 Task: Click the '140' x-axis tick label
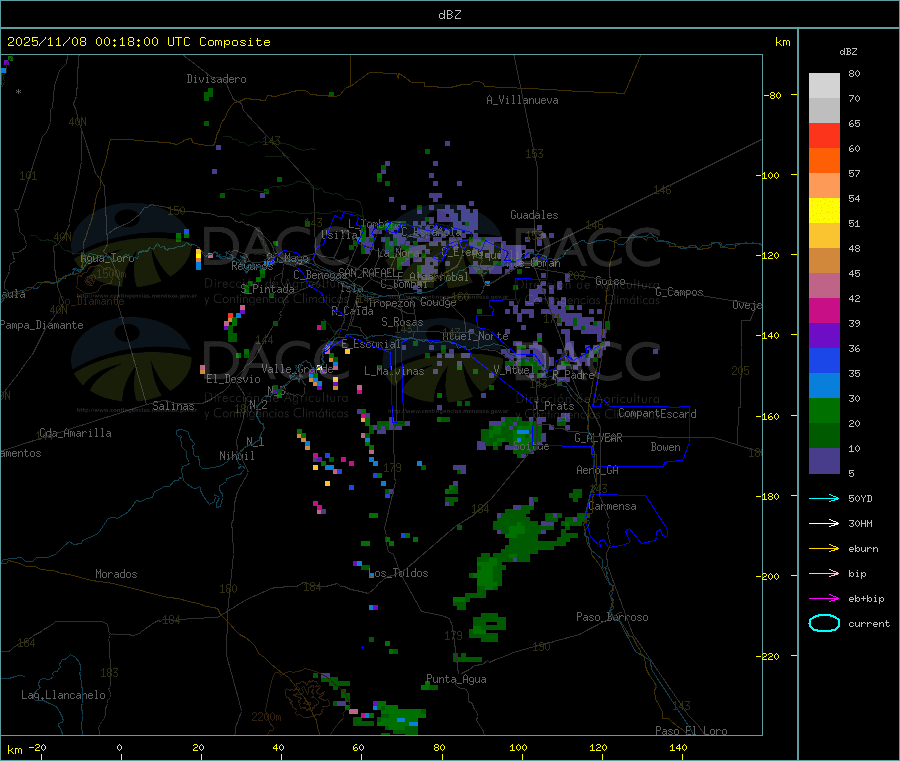click(678, 747)
